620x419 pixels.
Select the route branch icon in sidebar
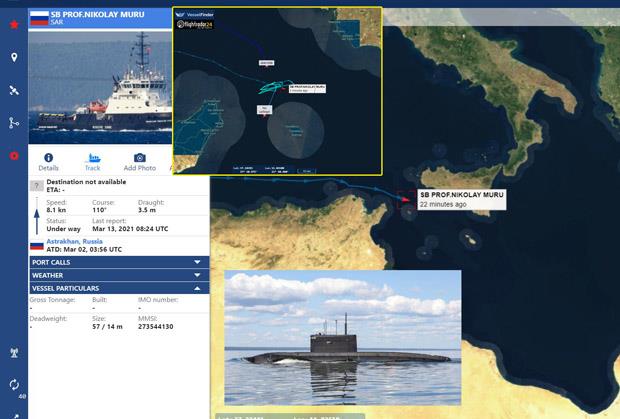[14, 123]
